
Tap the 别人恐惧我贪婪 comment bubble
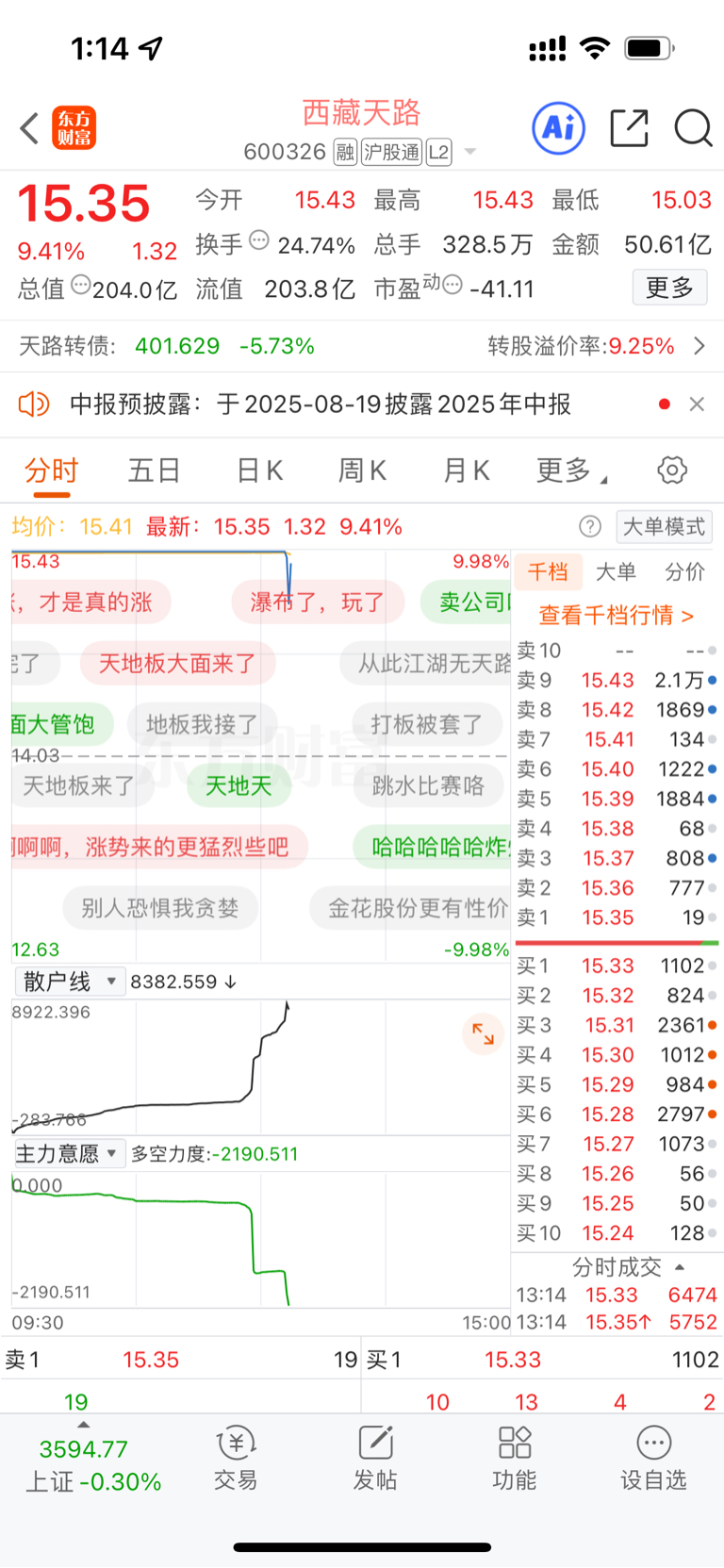[160, 908]
